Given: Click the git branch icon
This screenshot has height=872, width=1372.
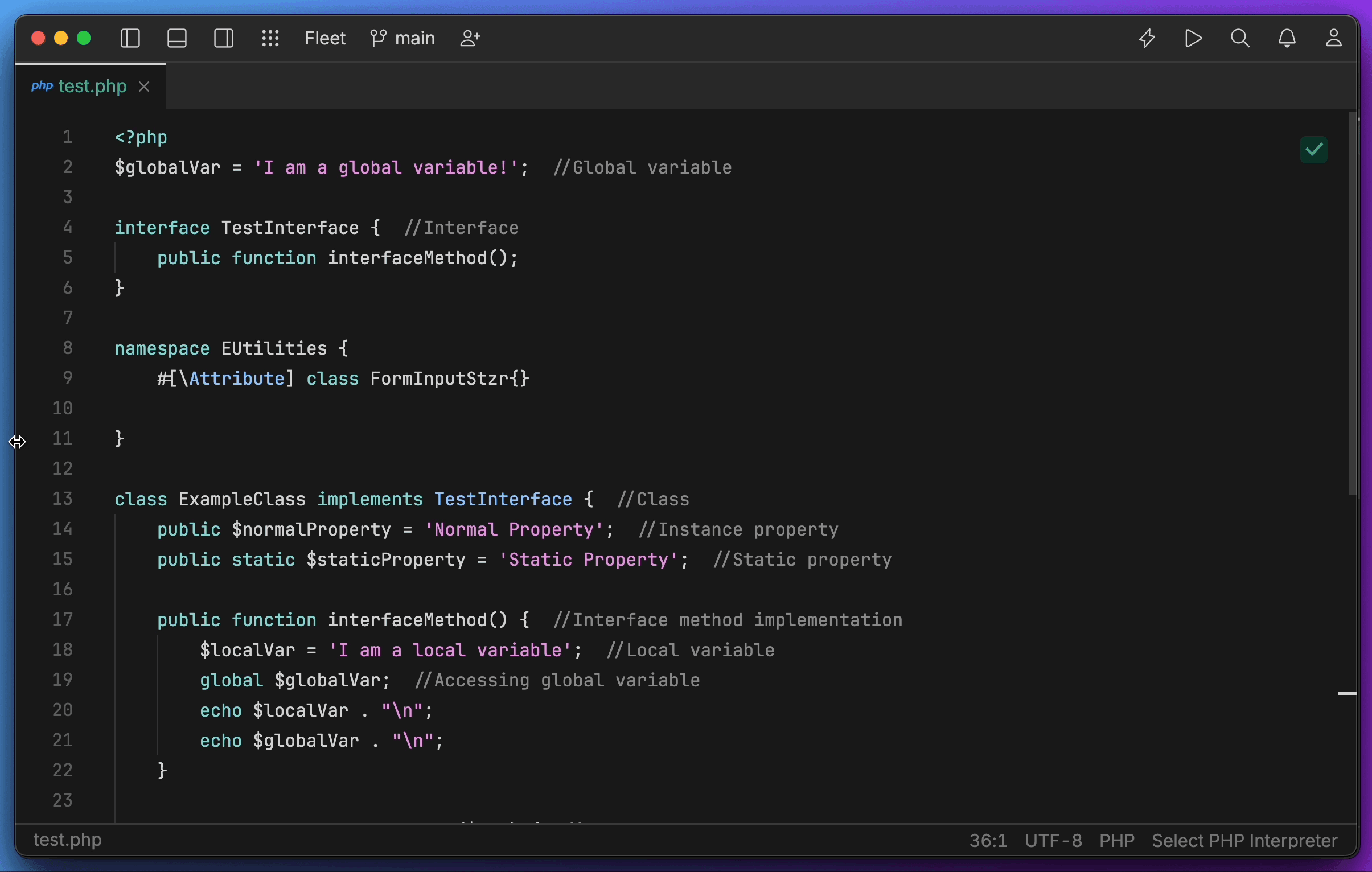Looking at the screenshot, I should 379,39.
